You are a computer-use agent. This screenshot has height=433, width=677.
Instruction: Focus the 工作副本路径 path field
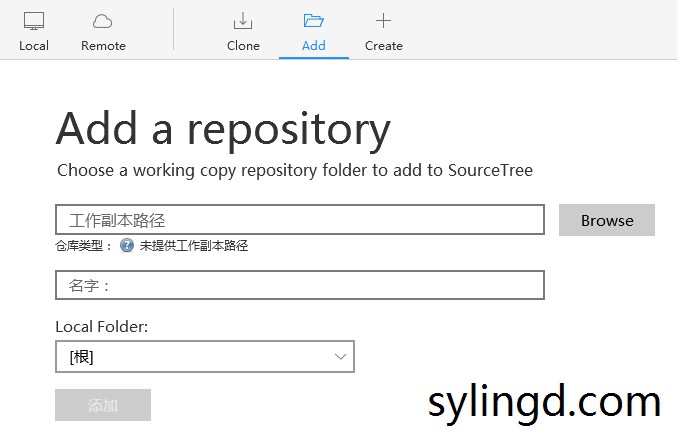pos(300,220)
